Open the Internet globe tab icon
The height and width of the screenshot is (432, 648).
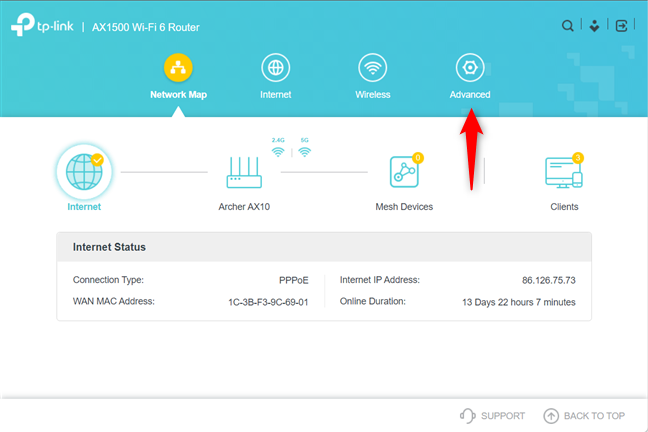276,67
